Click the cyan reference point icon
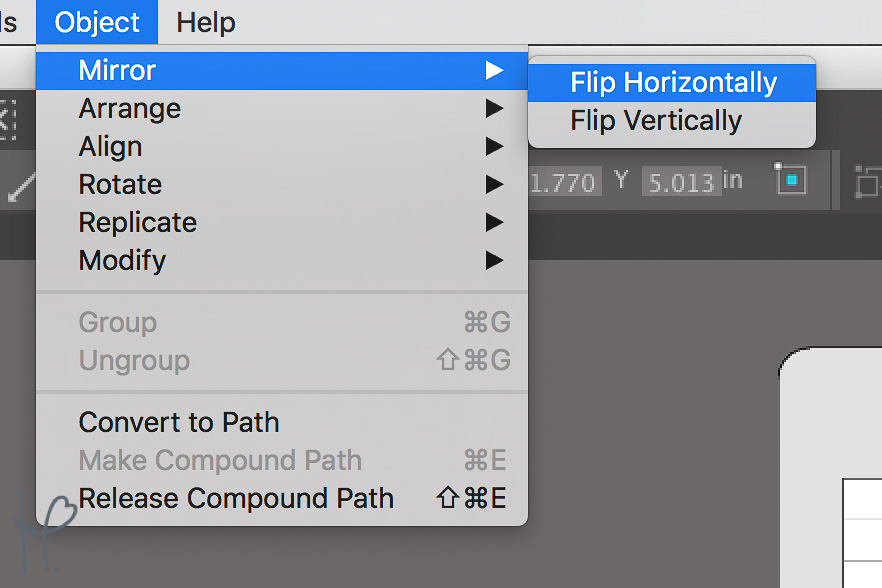 [x=791, y=179]
